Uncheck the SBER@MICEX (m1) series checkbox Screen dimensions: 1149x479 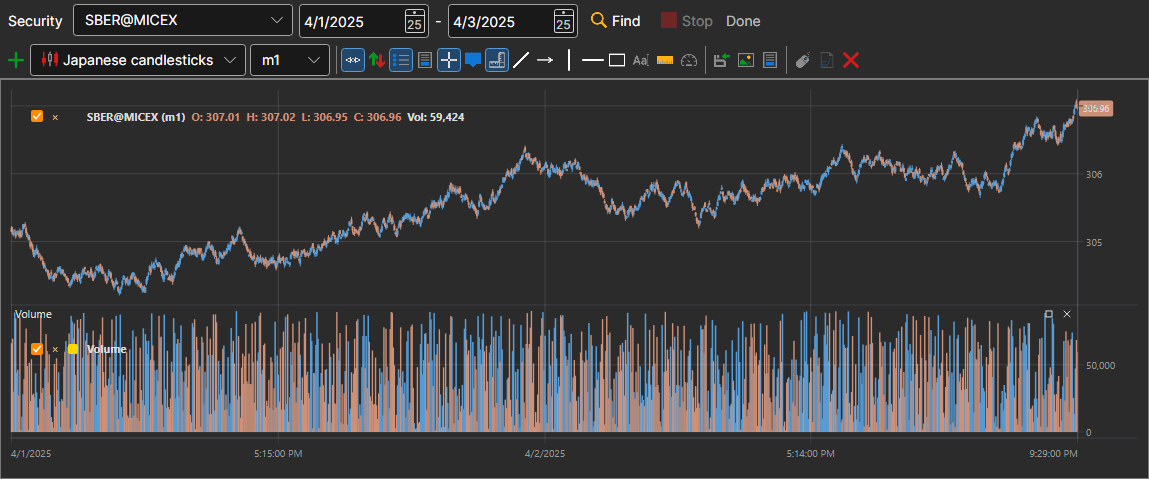point(37,116)
